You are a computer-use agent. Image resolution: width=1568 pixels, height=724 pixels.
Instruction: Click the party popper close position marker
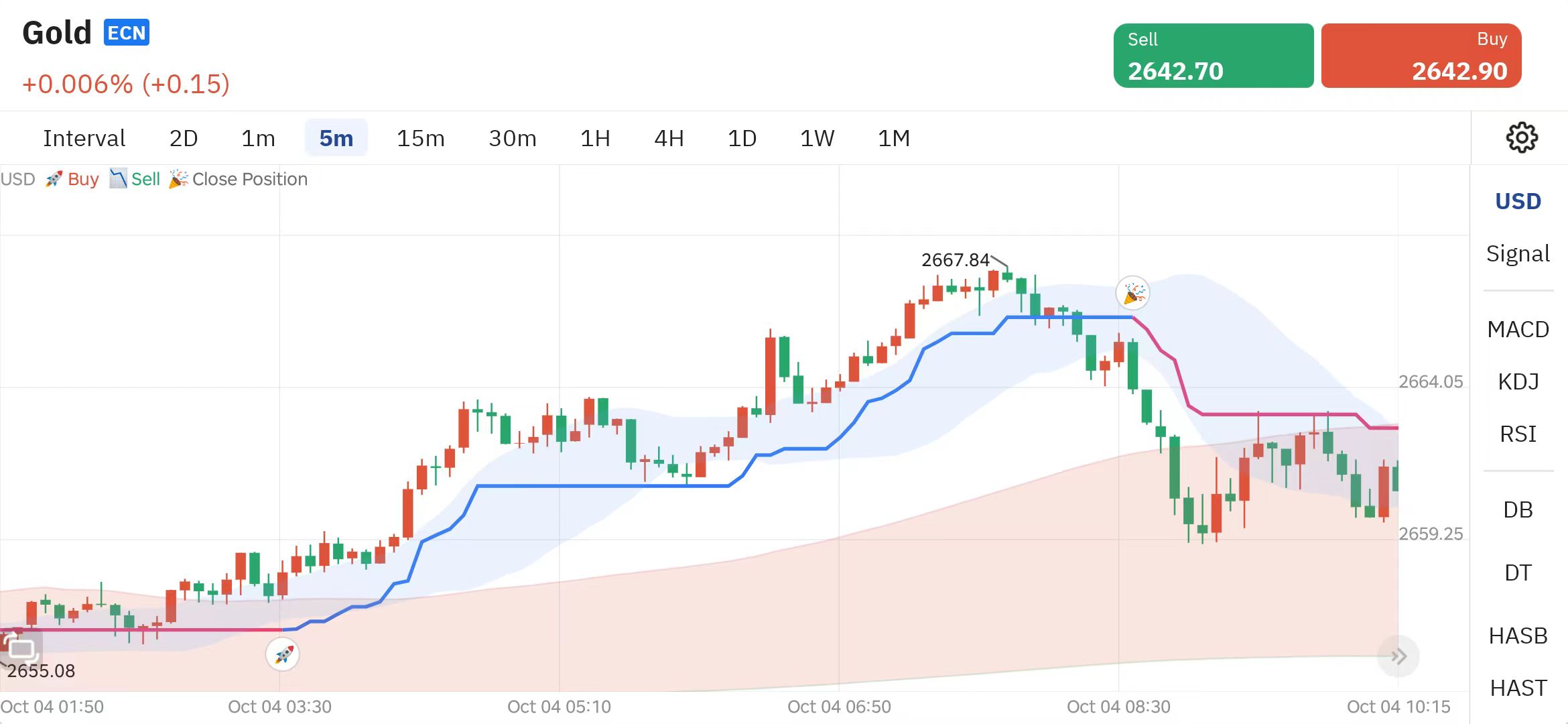[x=1132, y=293]
